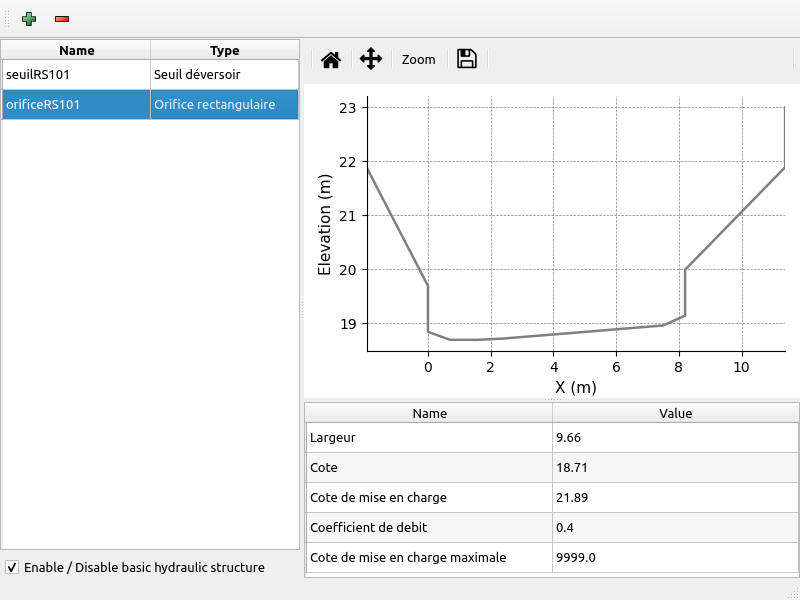The image size is (800, 600).
Task: Click the Value column header in parameters table
Action: coord(675,413)
